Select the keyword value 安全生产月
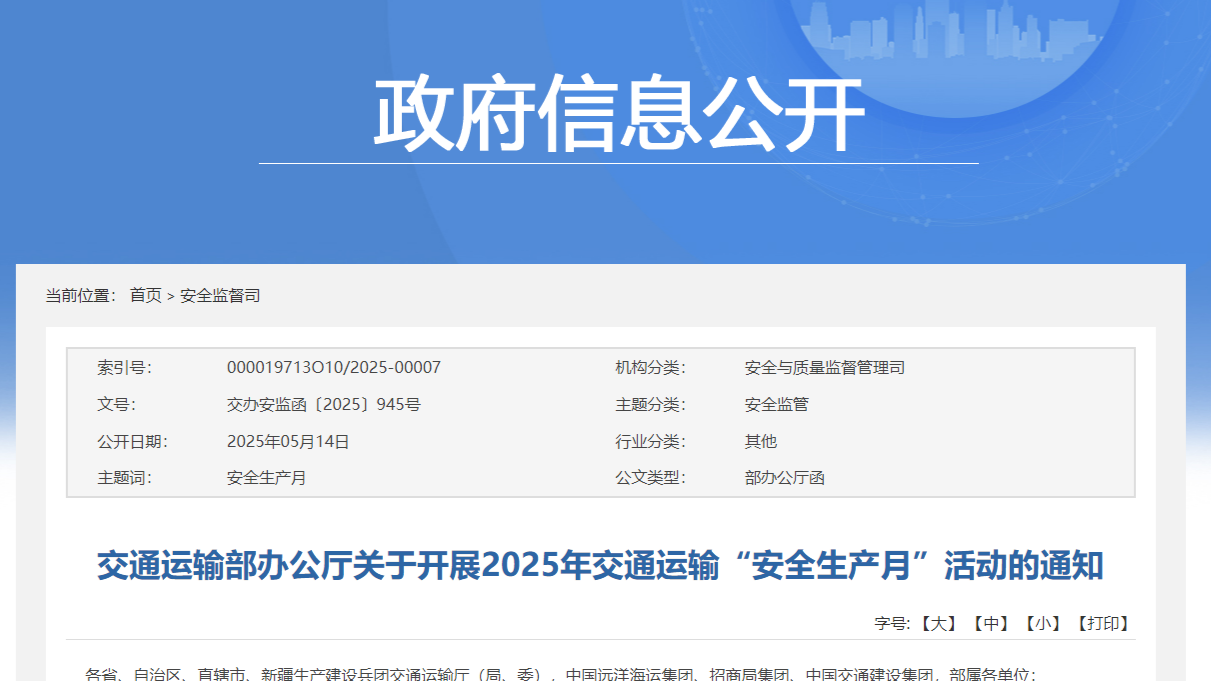 [x=267, y=478]
